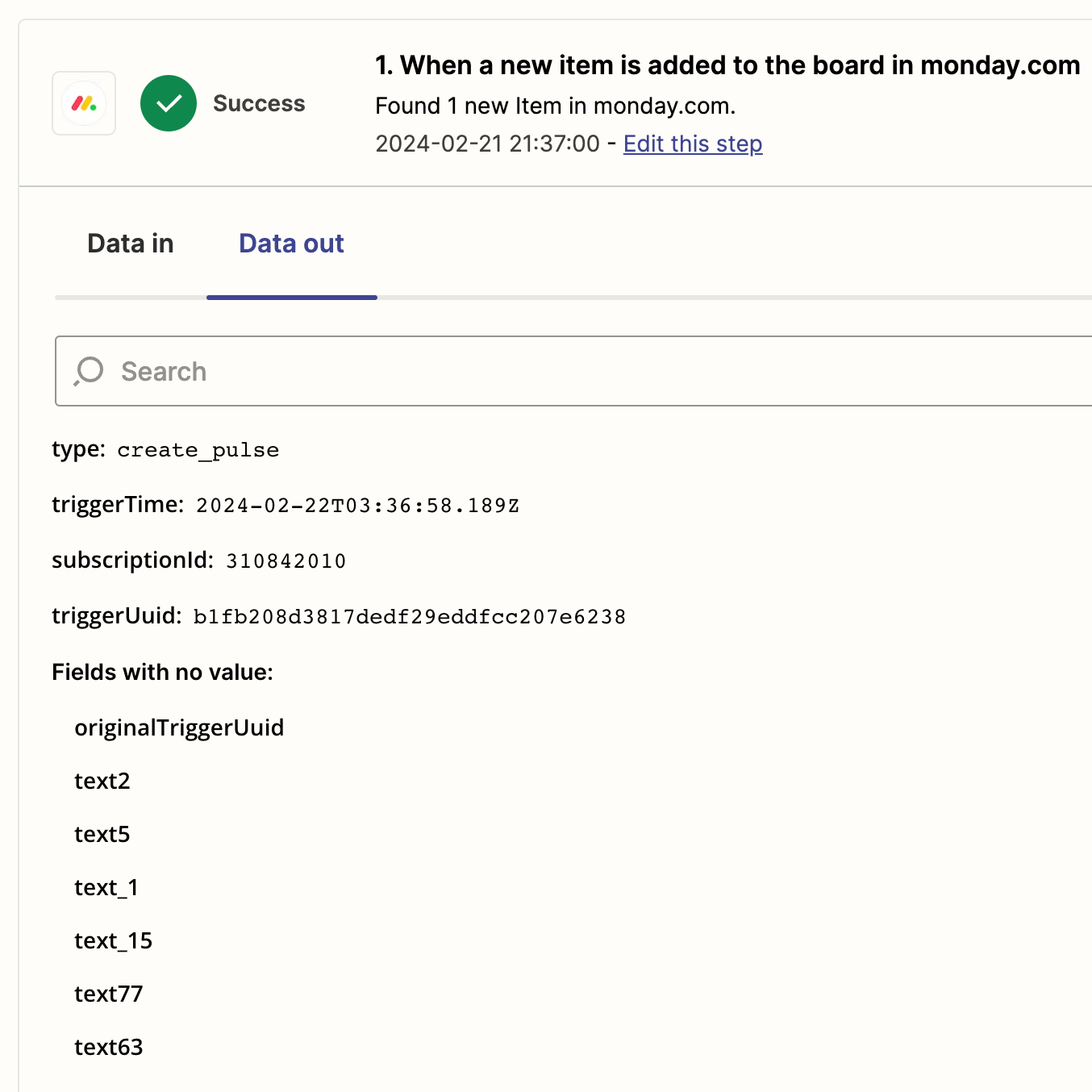Click the text_1 field entry
The width and height of the screenshot is (1092, 1092).
[x=106, y=887]
